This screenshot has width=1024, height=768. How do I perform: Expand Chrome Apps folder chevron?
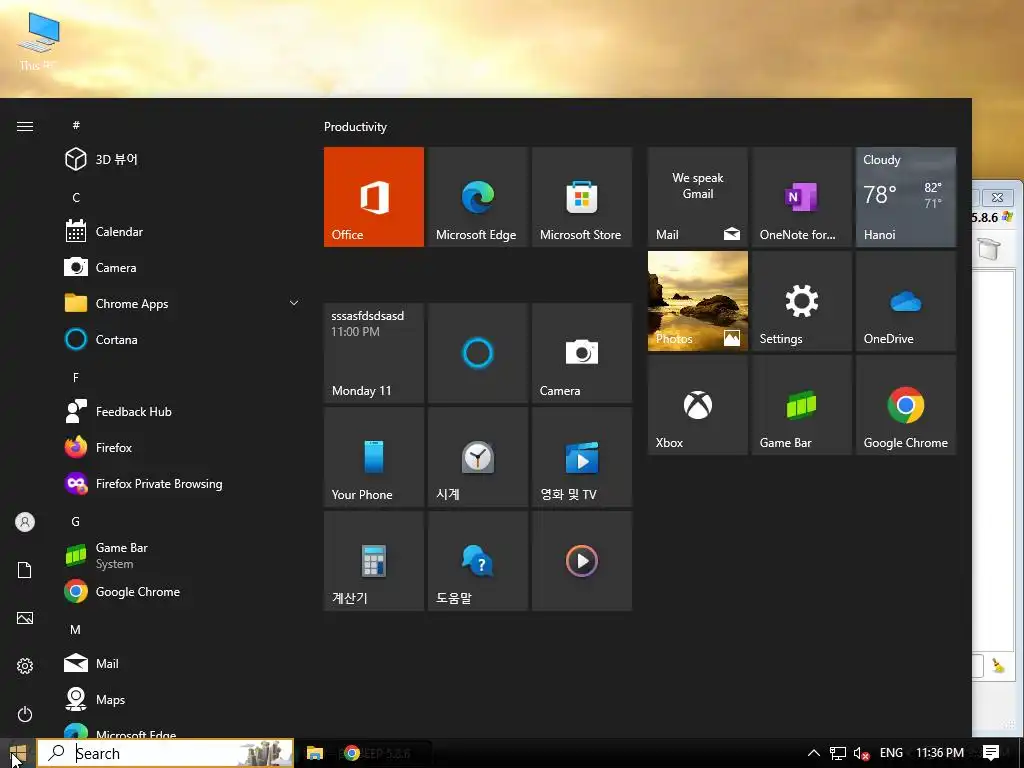[294, 303]
